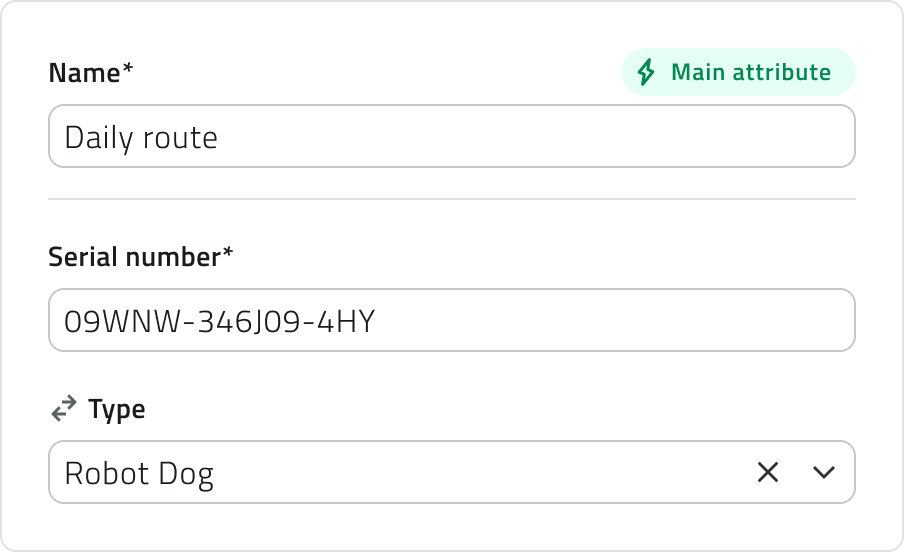Click the required asterisk next to Name
This screenshot has height=552, width=904.
coord(128,70)
